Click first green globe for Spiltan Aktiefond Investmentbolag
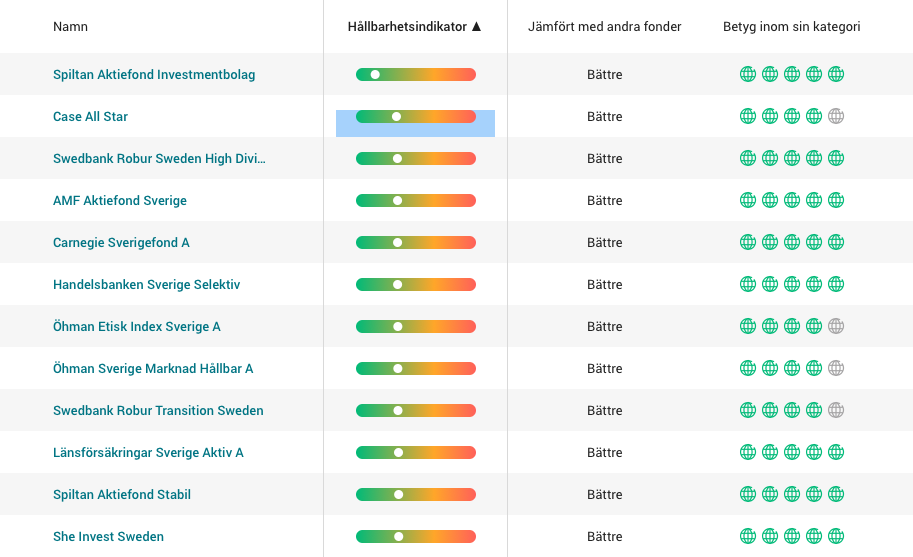This screenshot has height=557, width=913. 748,74
